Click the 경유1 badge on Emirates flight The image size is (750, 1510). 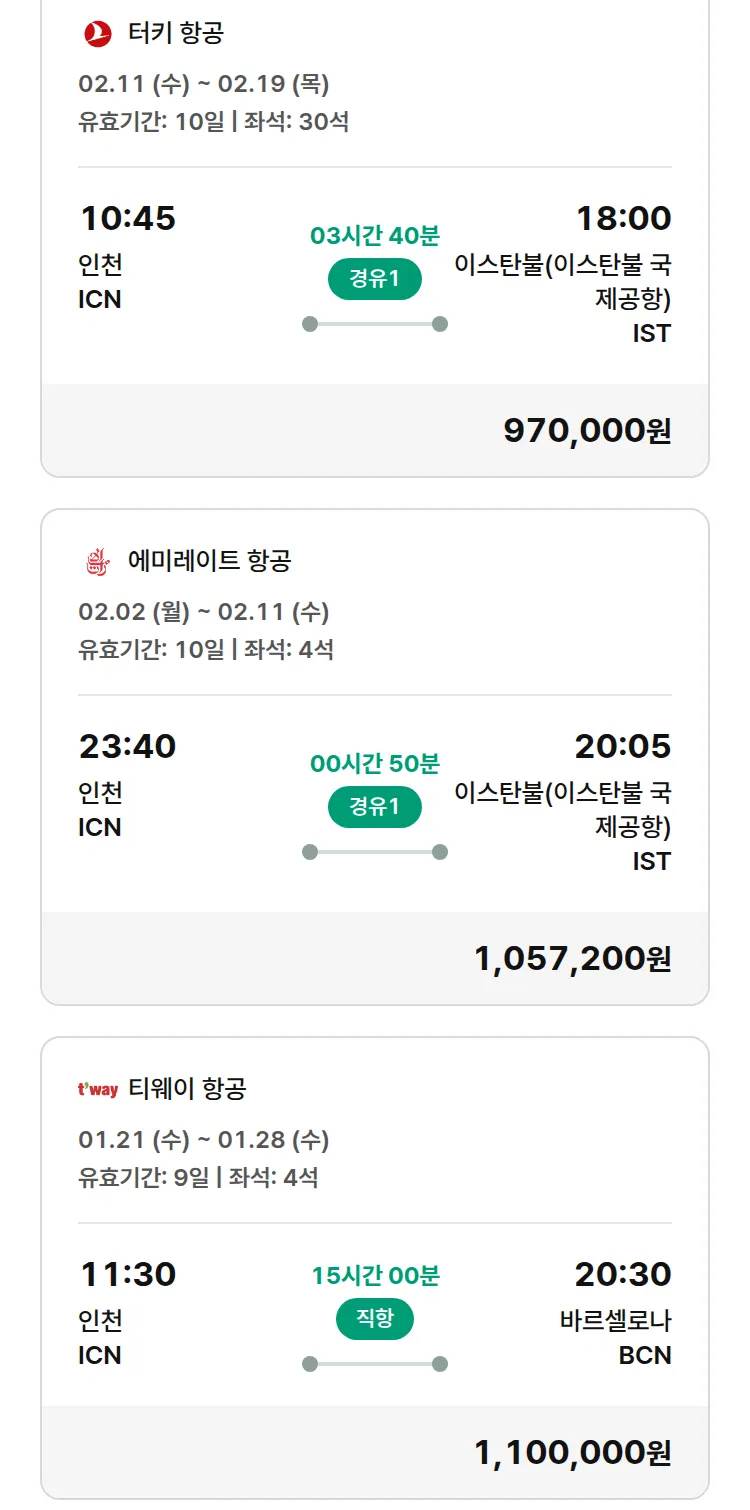(x=375, y=807)
